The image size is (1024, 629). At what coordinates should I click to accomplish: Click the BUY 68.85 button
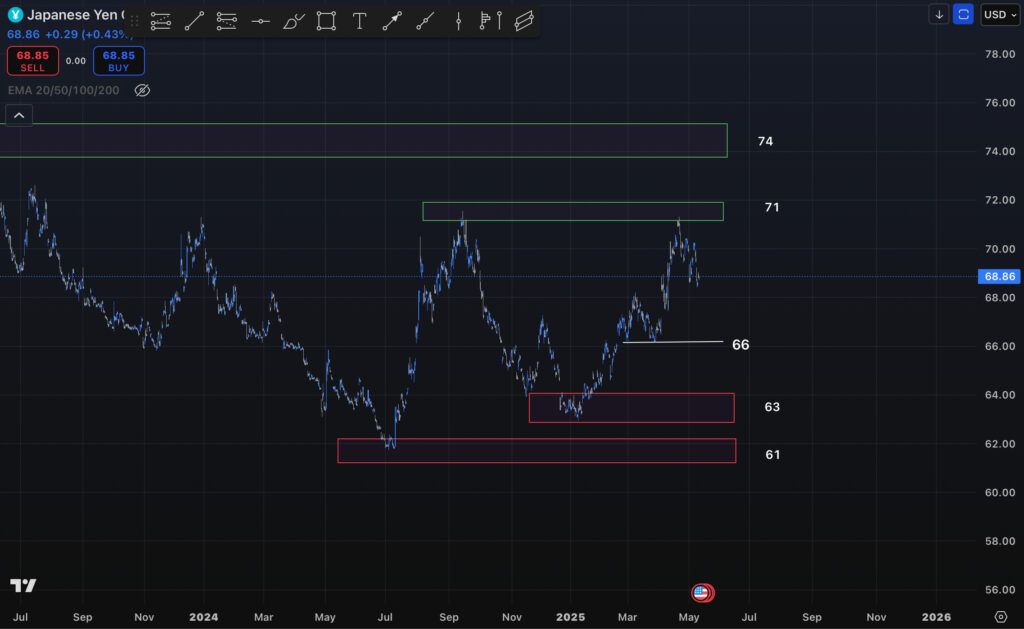118,61
